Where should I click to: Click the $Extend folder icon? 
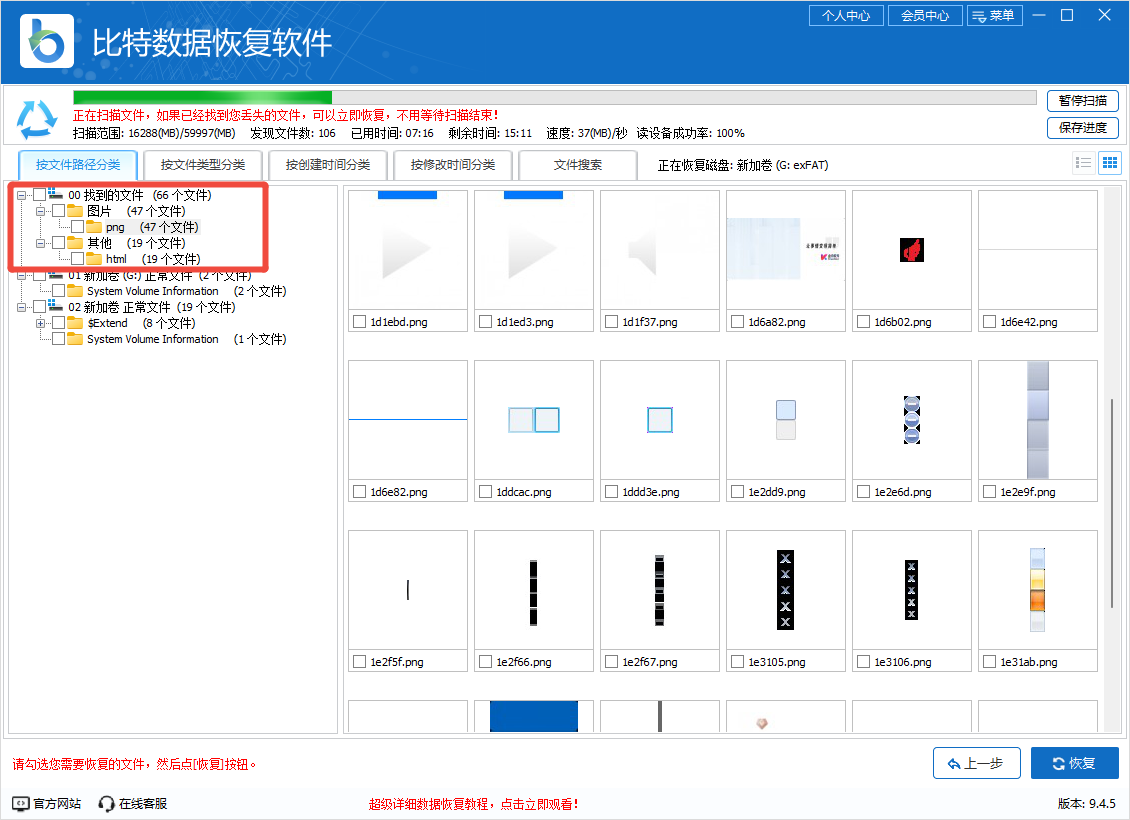75,322
